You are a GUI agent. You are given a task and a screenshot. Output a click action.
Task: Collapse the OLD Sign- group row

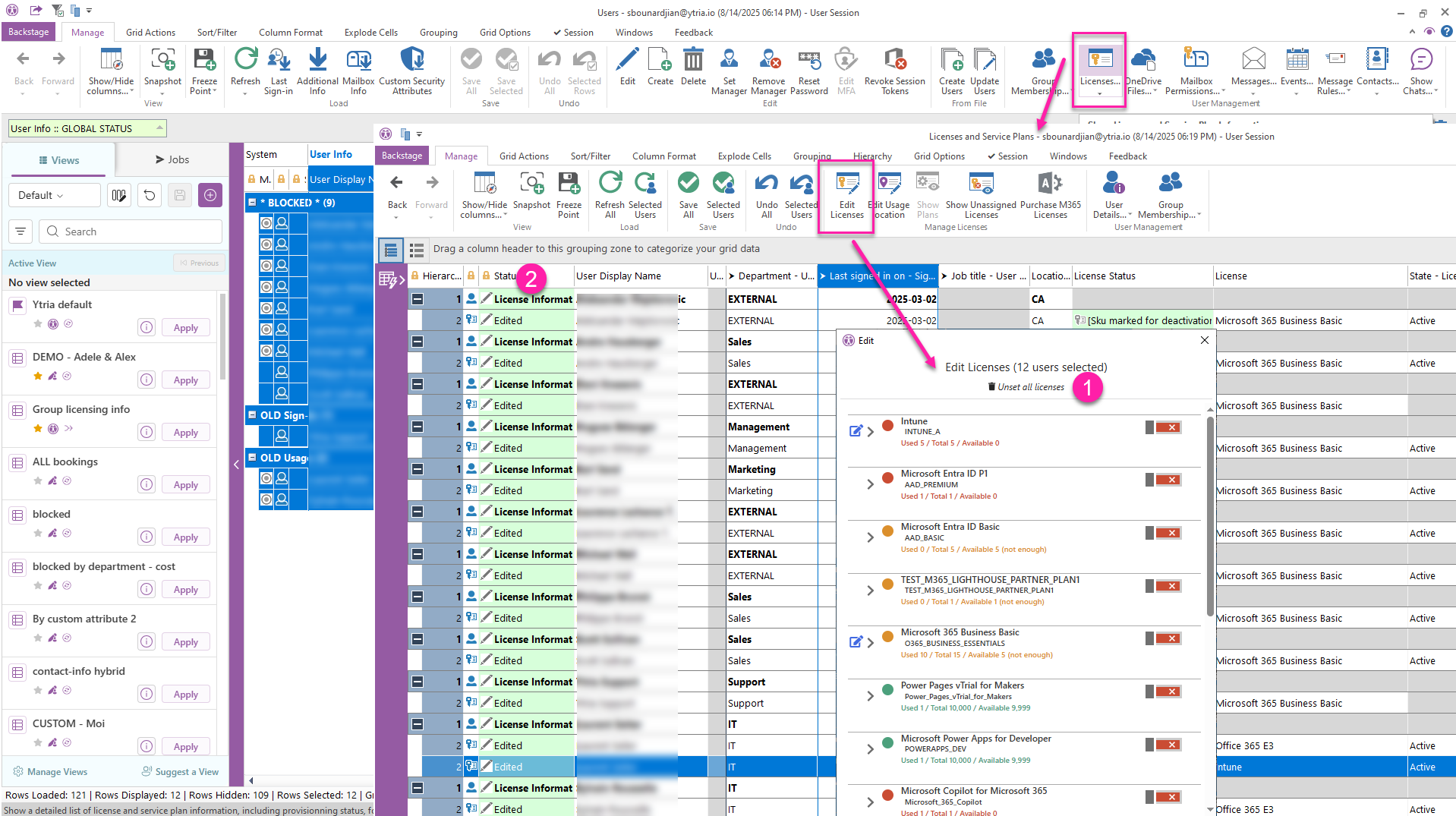pyautogui.click(x=253, y=415)
